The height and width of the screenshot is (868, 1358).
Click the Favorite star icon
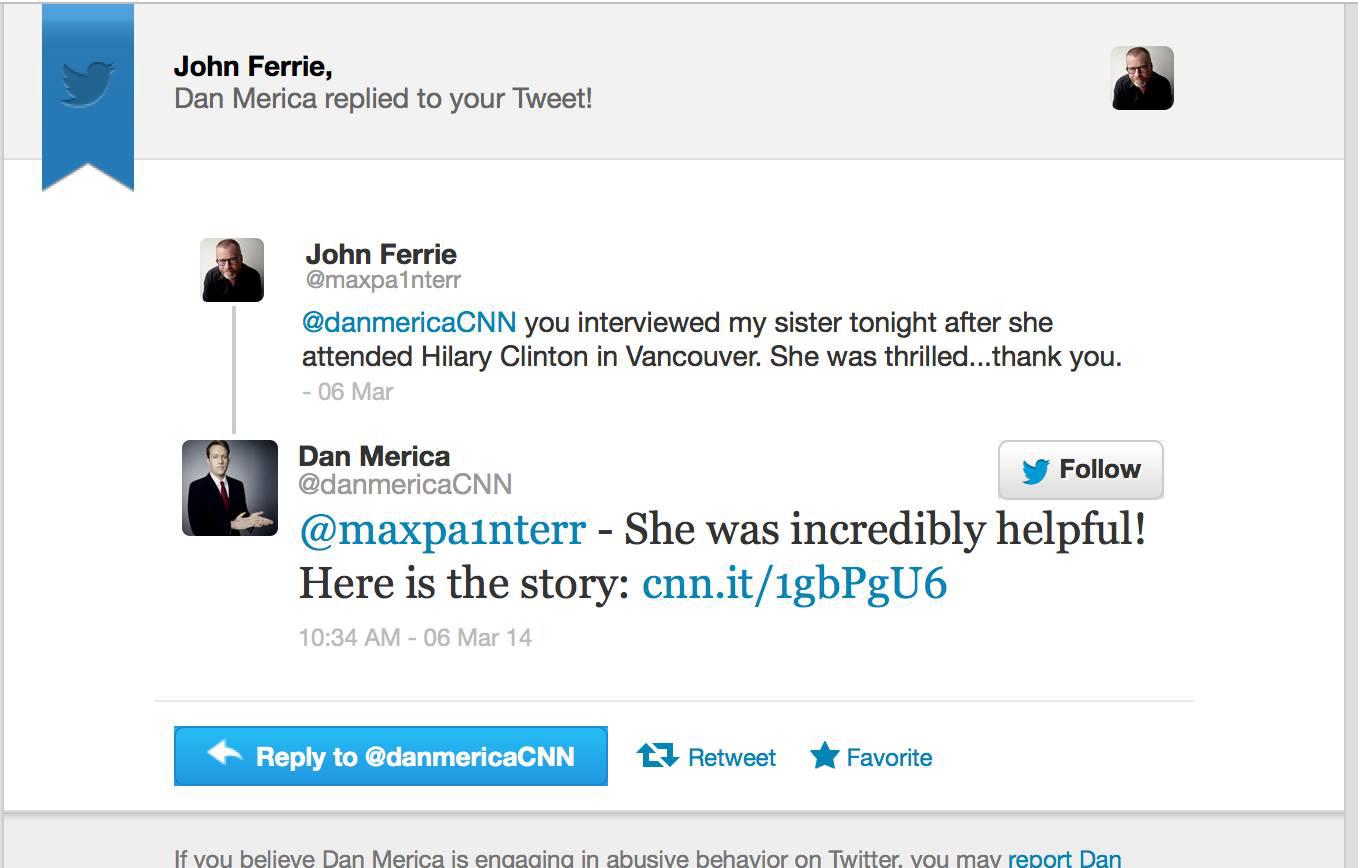pos(824,756)
